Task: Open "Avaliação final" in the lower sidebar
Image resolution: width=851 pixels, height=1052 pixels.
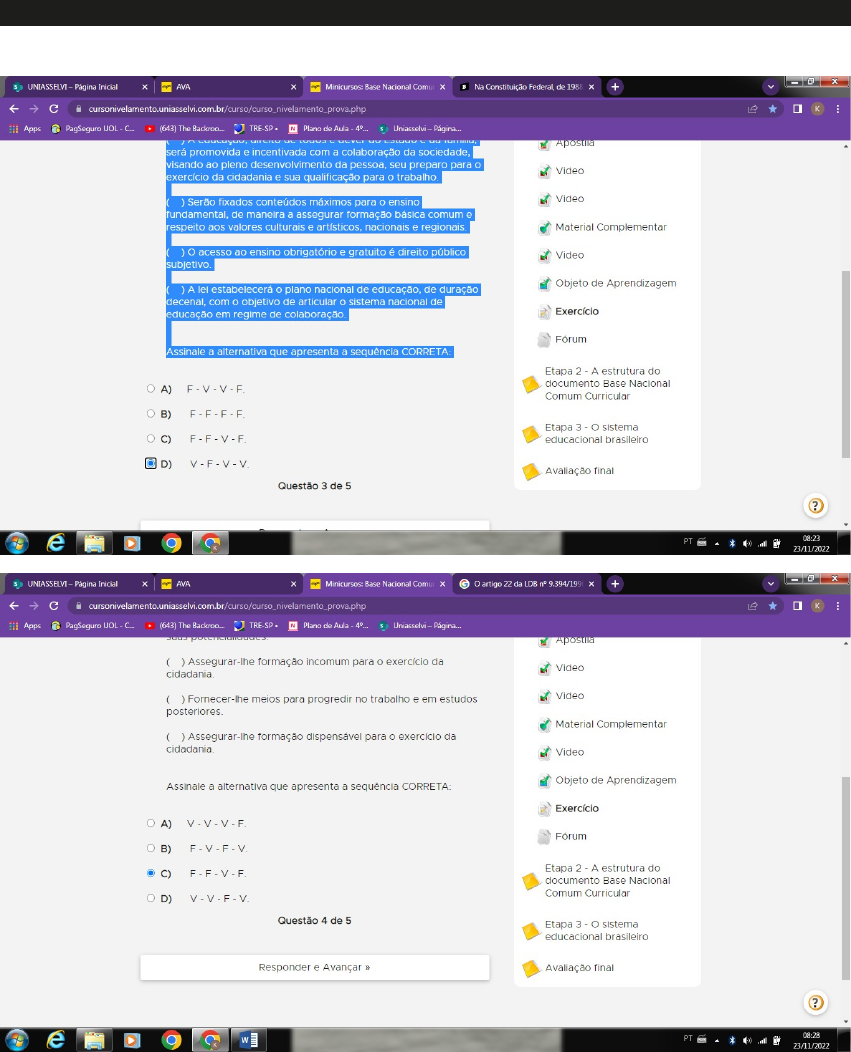Action: point(579,967)
